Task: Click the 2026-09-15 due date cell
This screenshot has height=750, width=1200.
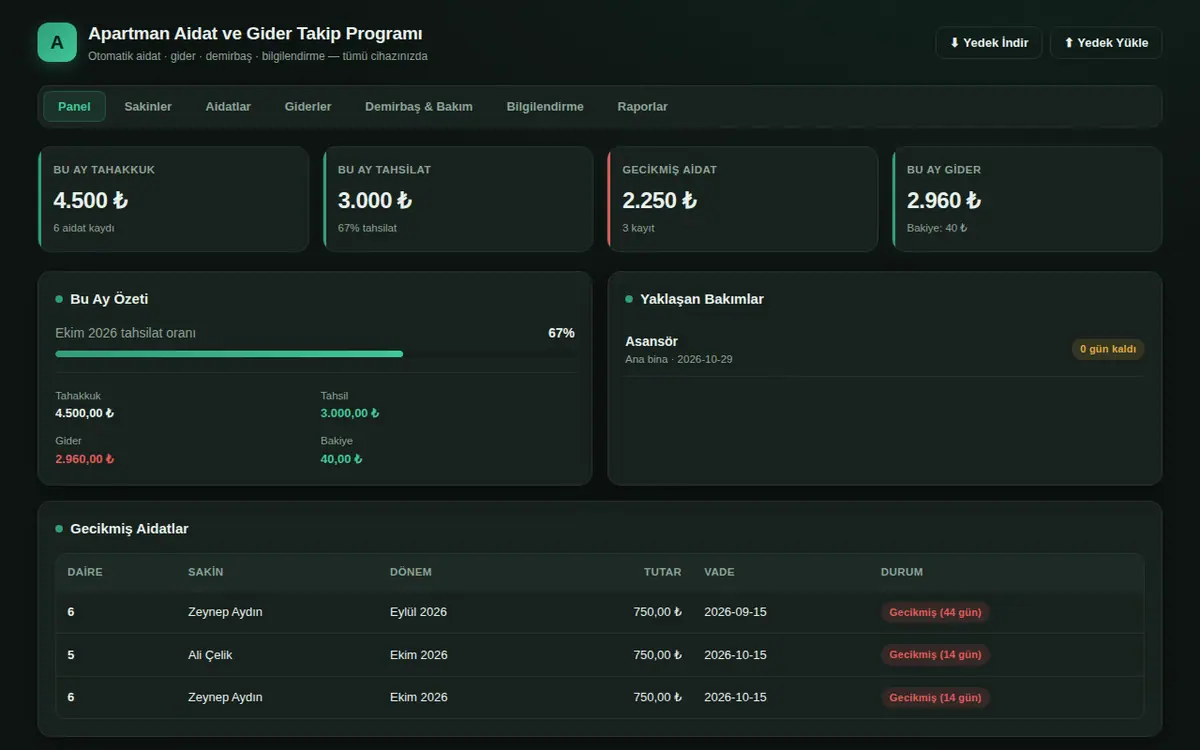Action: coord(735,612)
